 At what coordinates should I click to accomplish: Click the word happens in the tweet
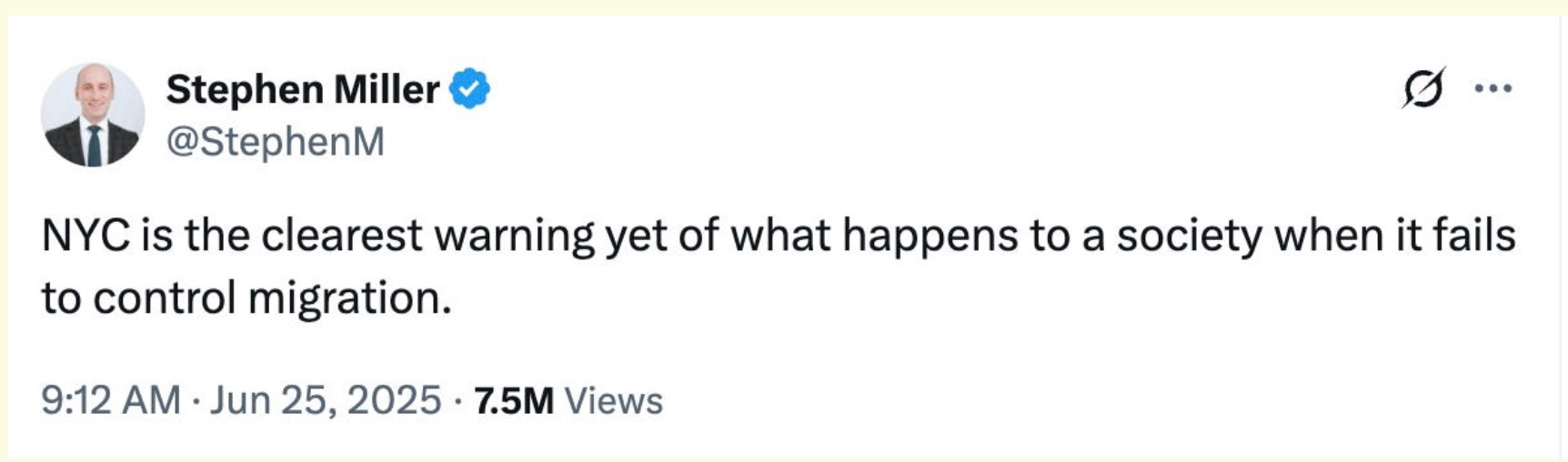[929, 236]
